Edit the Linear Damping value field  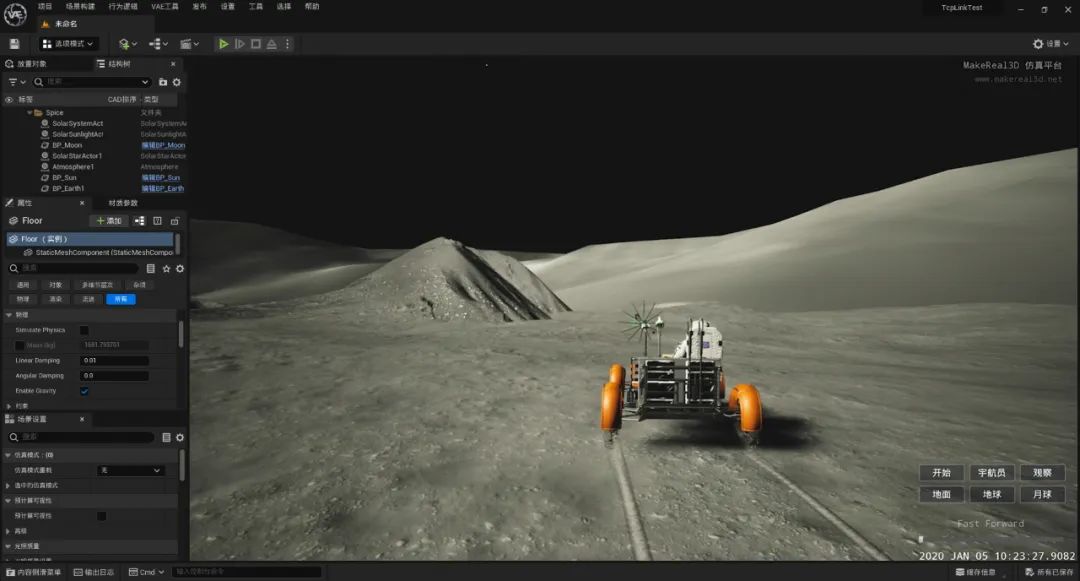[113, 360]
